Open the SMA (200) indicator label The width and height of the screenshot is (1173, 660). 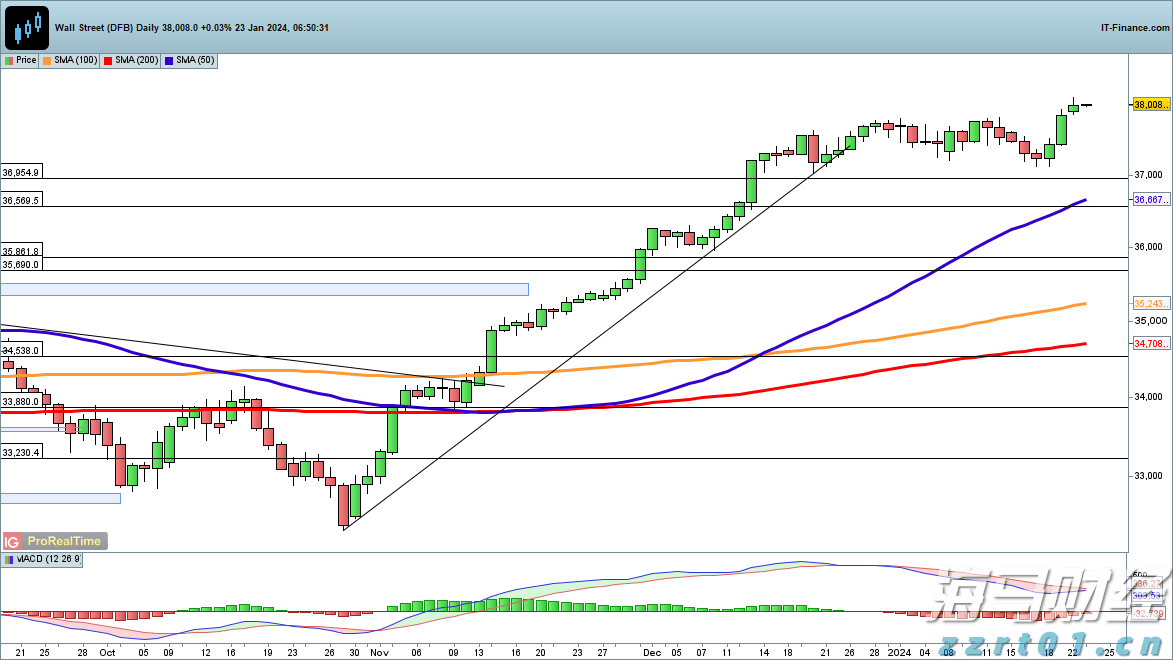(132, 61)
